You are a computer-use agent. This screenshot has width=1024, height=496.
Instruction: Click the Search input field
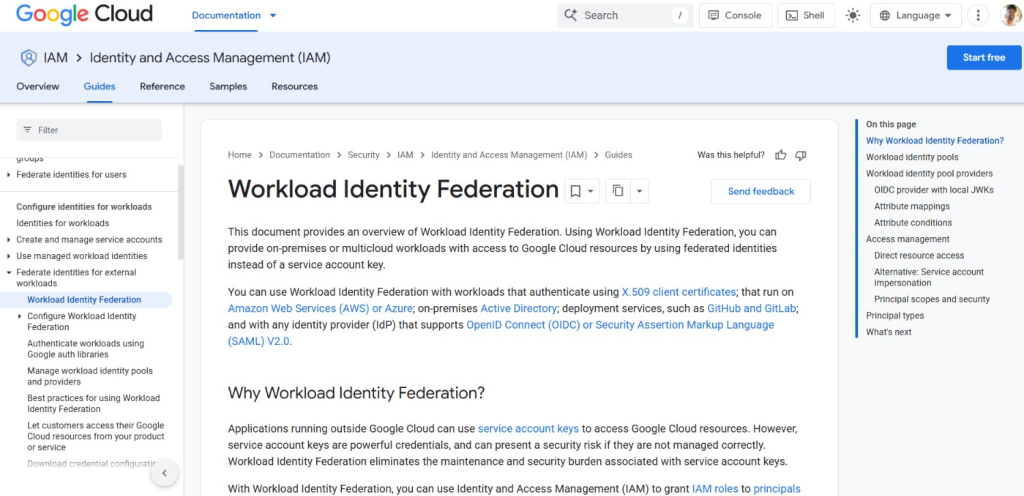tap(625, 15)
